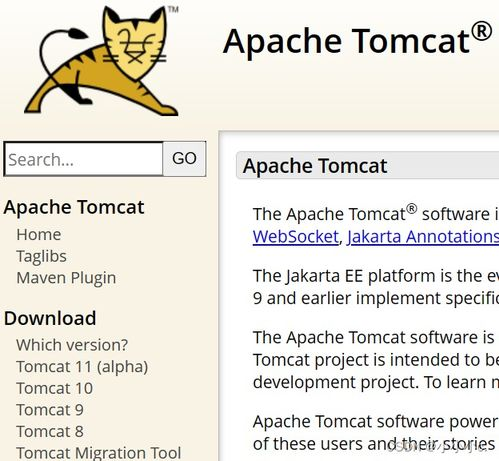This screenshot has width=499, height=461.
Task: Select the Tomcat 9 download link
Action: [50, 410]
